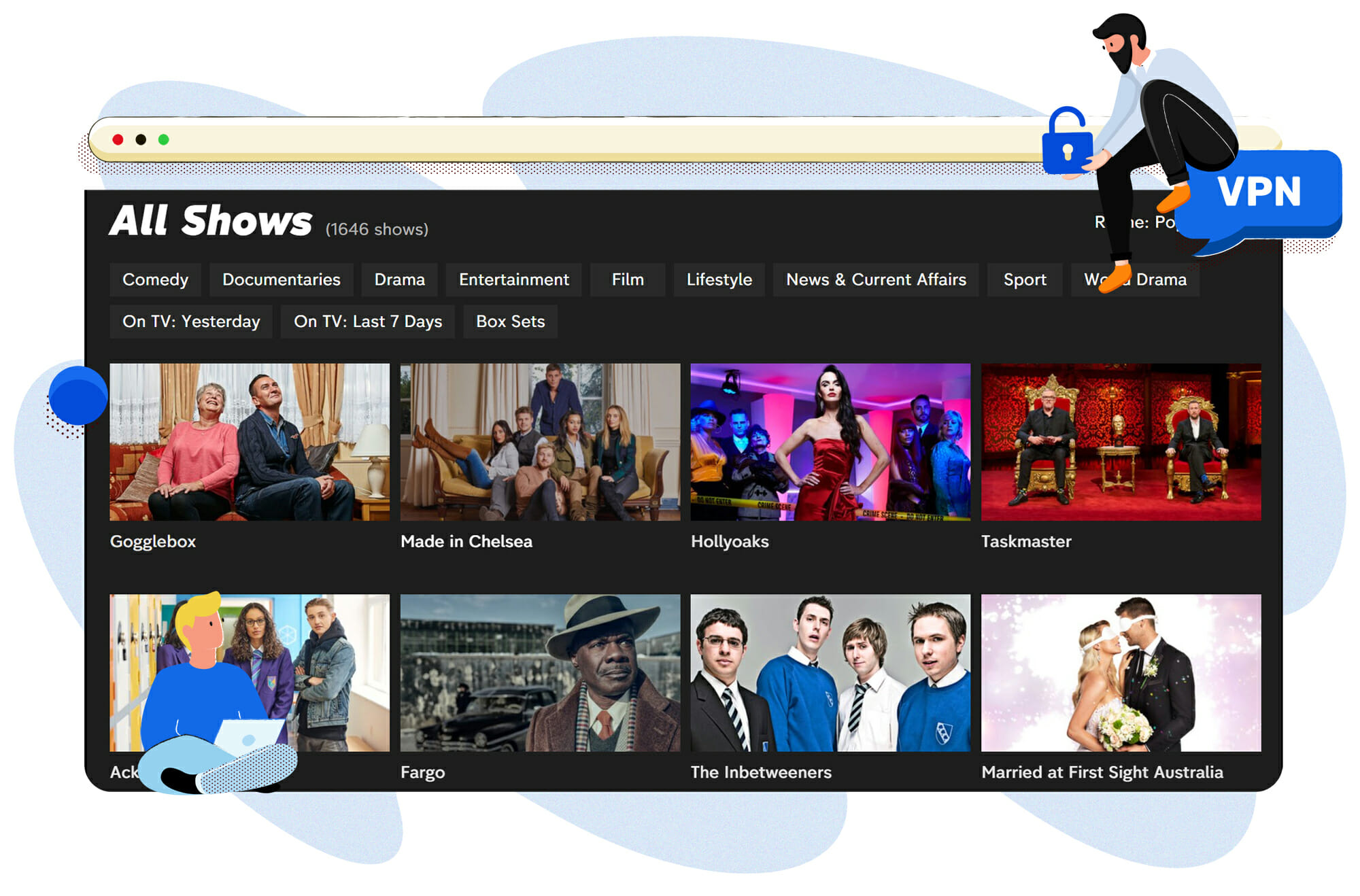Open the Gogglebox thumbnail
The image size is (1360, 896).
pyautogui.click(x=250, y=442)
